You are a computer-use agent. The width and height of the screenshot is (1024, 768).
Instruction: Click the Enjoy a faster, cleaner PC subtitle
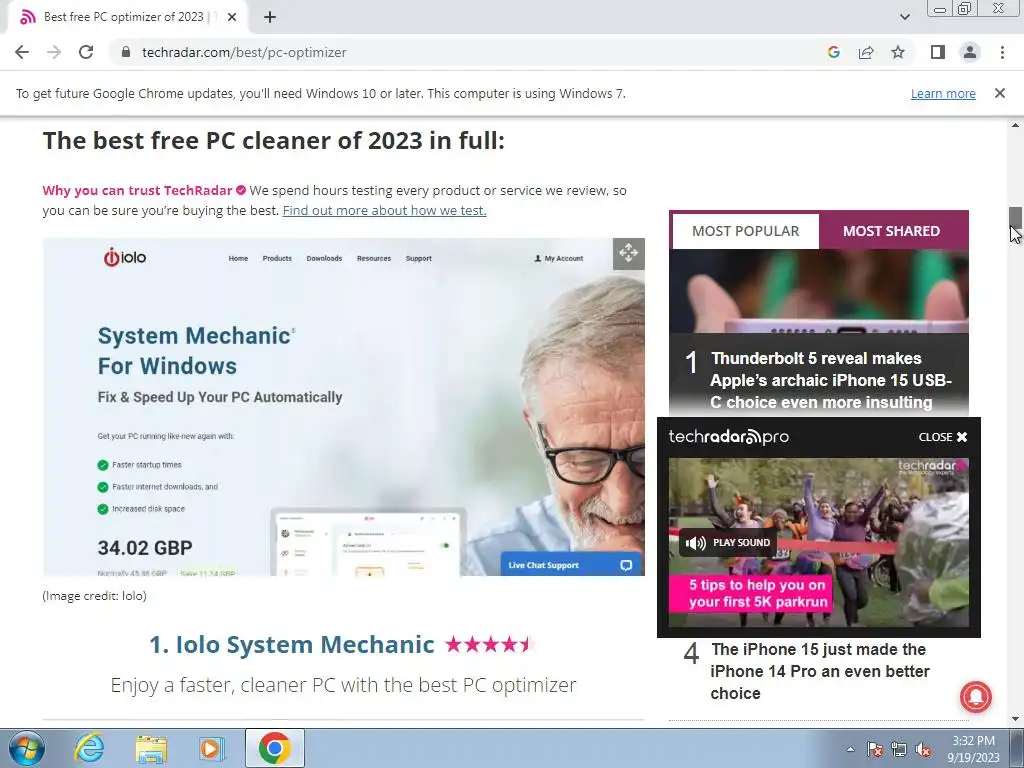344,685
